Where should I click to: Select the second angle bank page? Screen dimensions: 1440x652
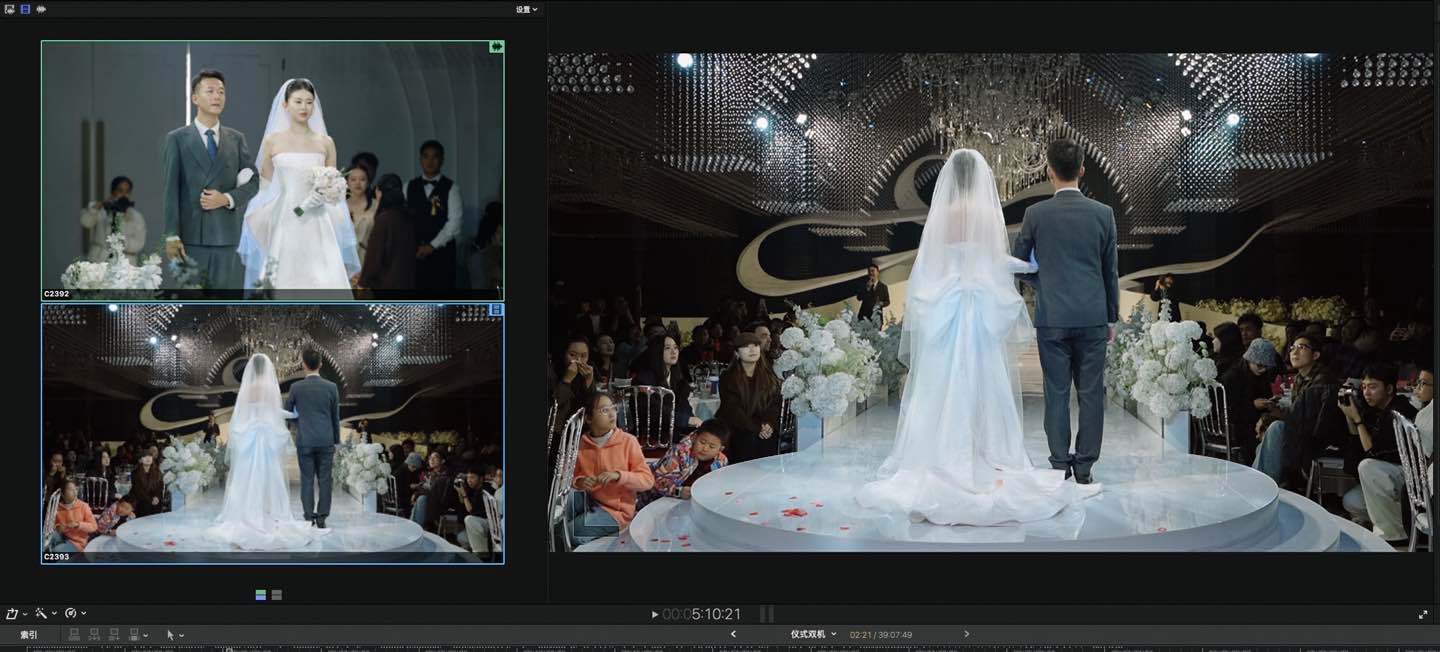(x=277, y=595)
